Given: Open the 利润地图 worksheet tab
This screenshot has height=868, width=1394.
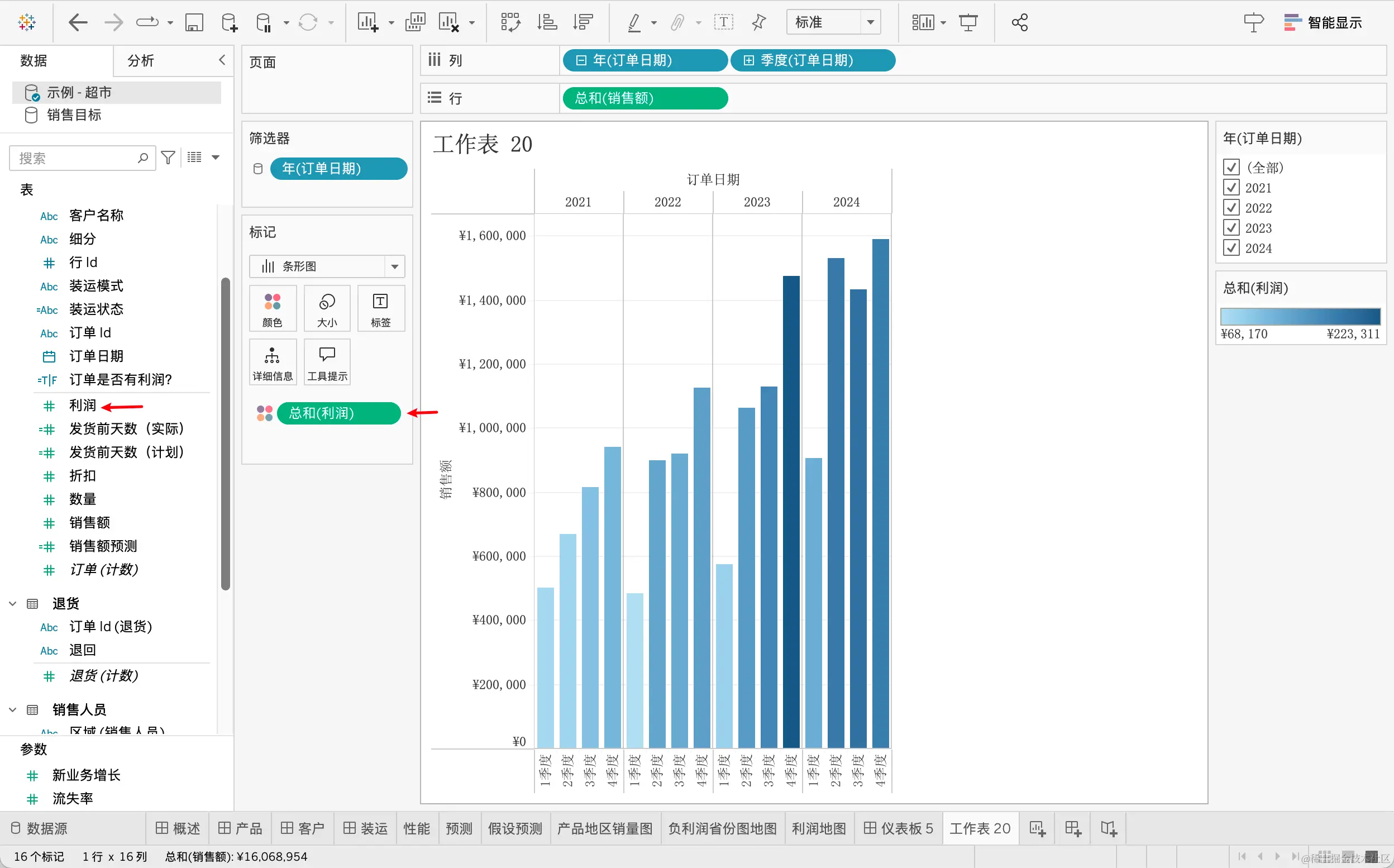Looking at the screenshot, I should point(818,828).
